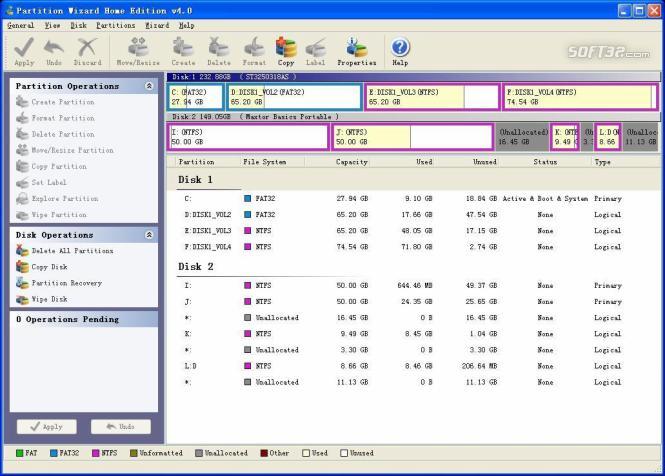Click the bottom Undo button
Viewport: 665px width, 476px height.
tap(121, 427)
